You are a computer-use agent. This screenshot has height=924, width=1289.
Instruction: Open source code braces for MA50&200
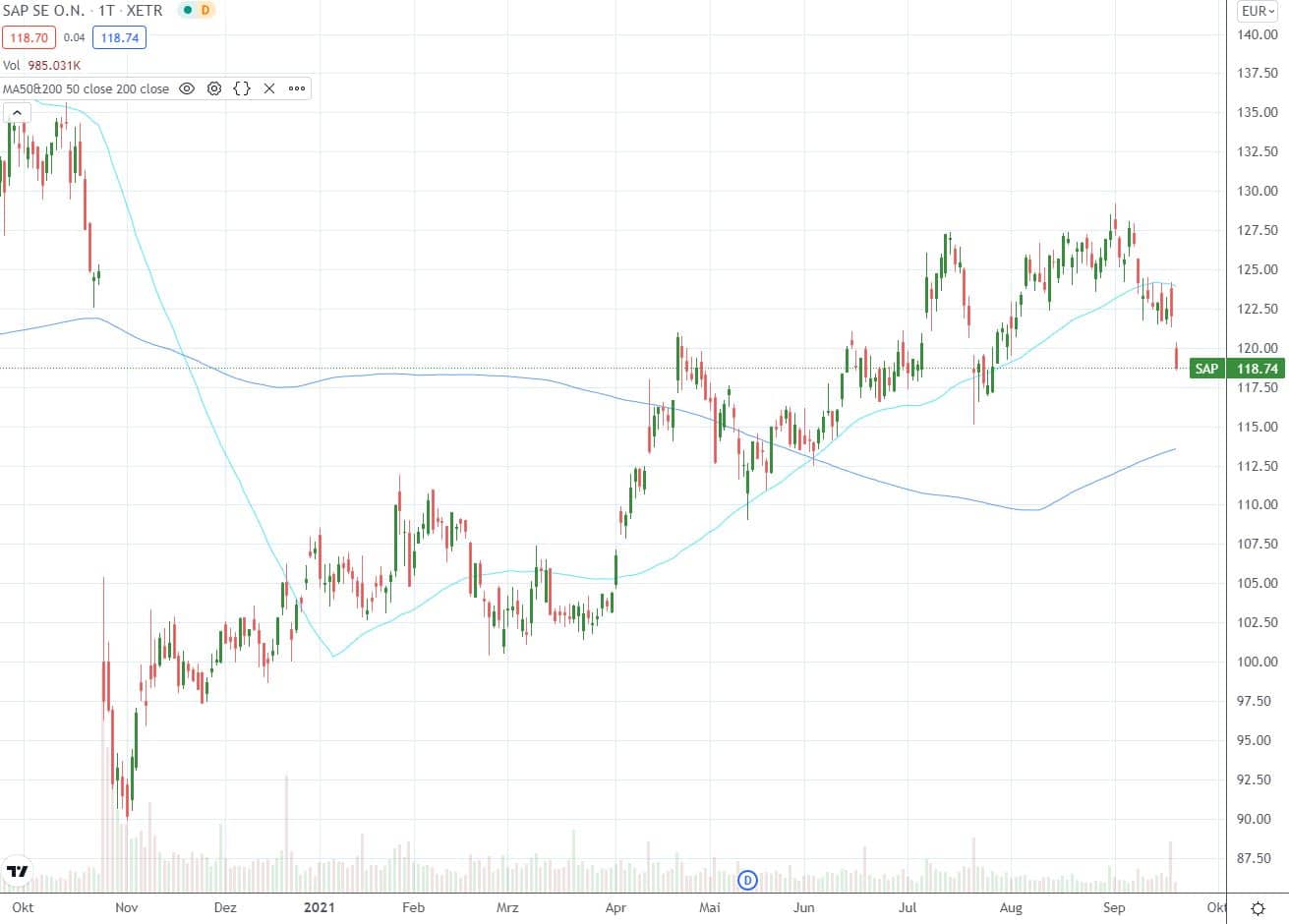click(x=242, y=88)
